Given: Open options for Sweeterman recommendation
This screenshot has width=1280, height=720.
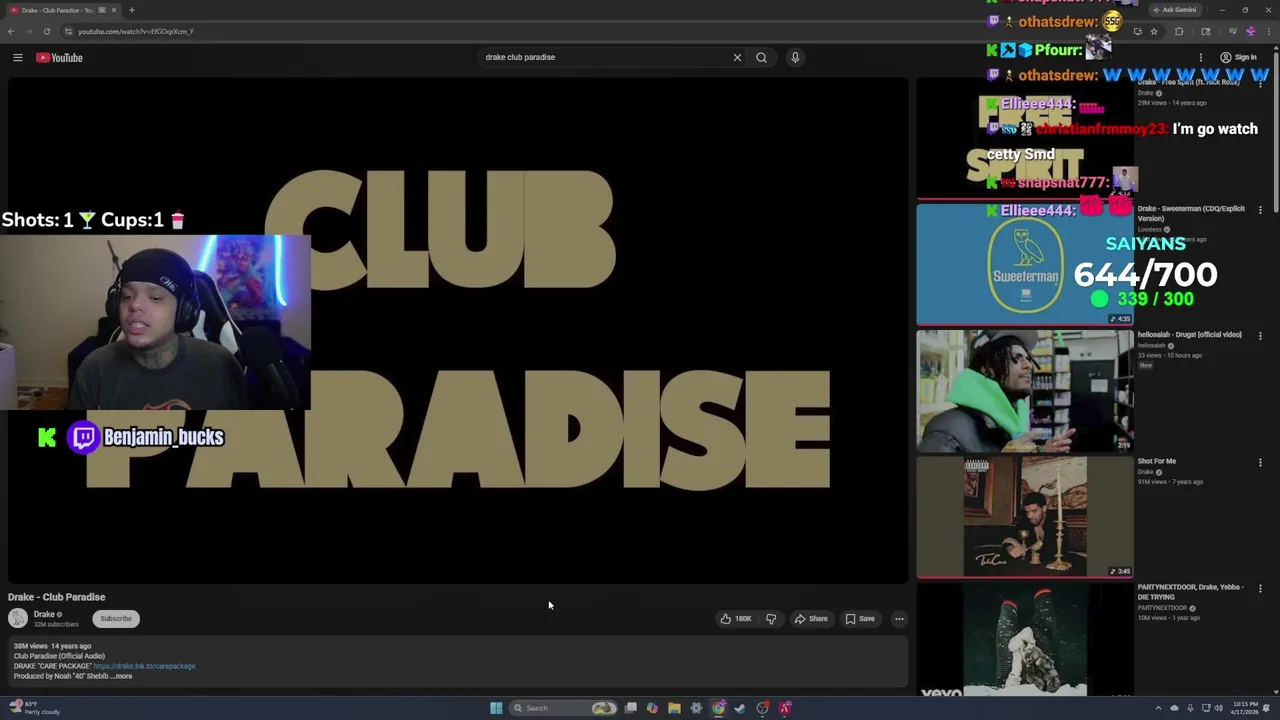Looking at the screenshot, I should pos(1260,210).
